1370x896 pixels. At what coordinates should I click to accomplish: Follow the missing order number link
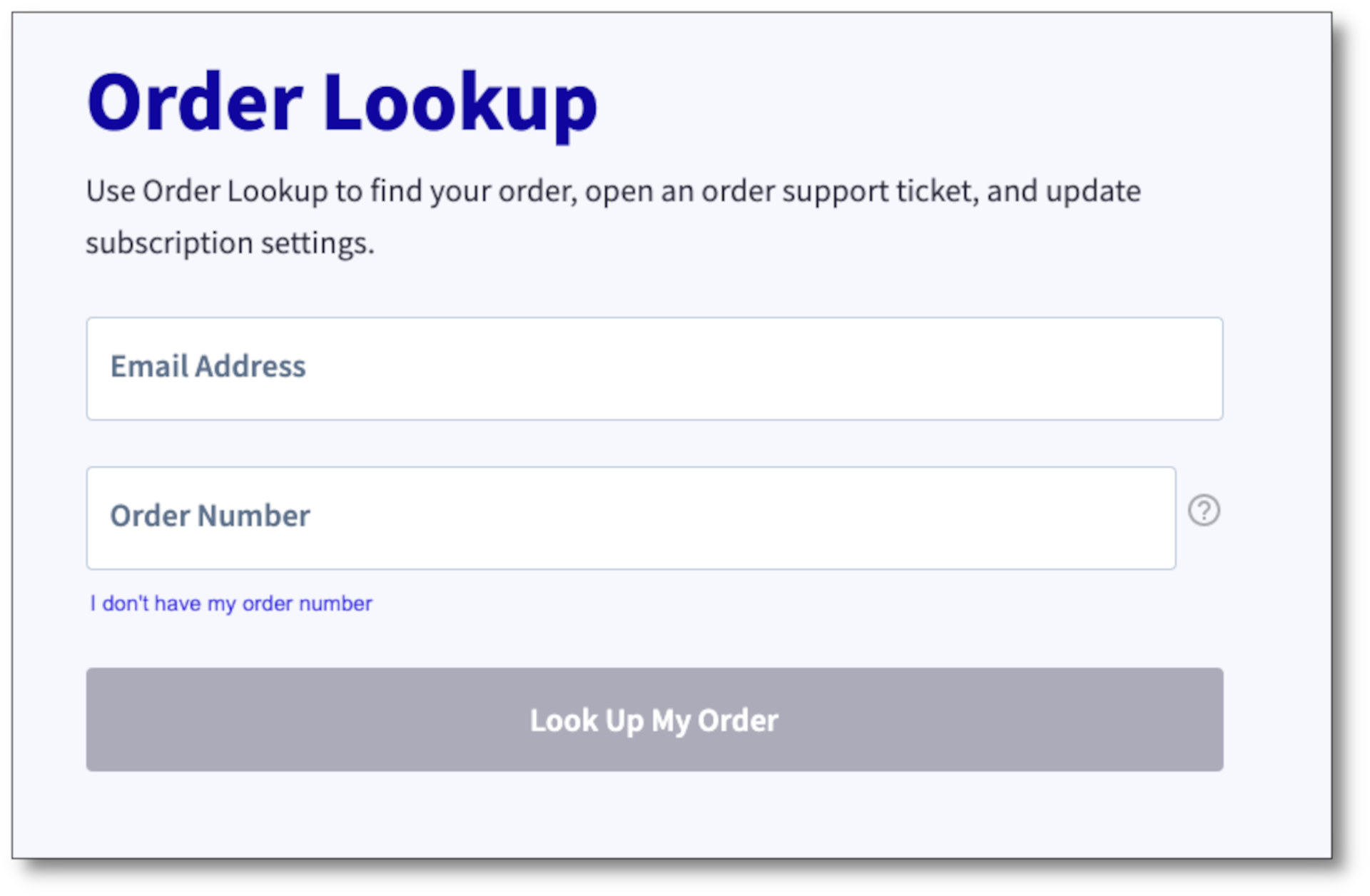pyautogui.click(x=231, y=604)
